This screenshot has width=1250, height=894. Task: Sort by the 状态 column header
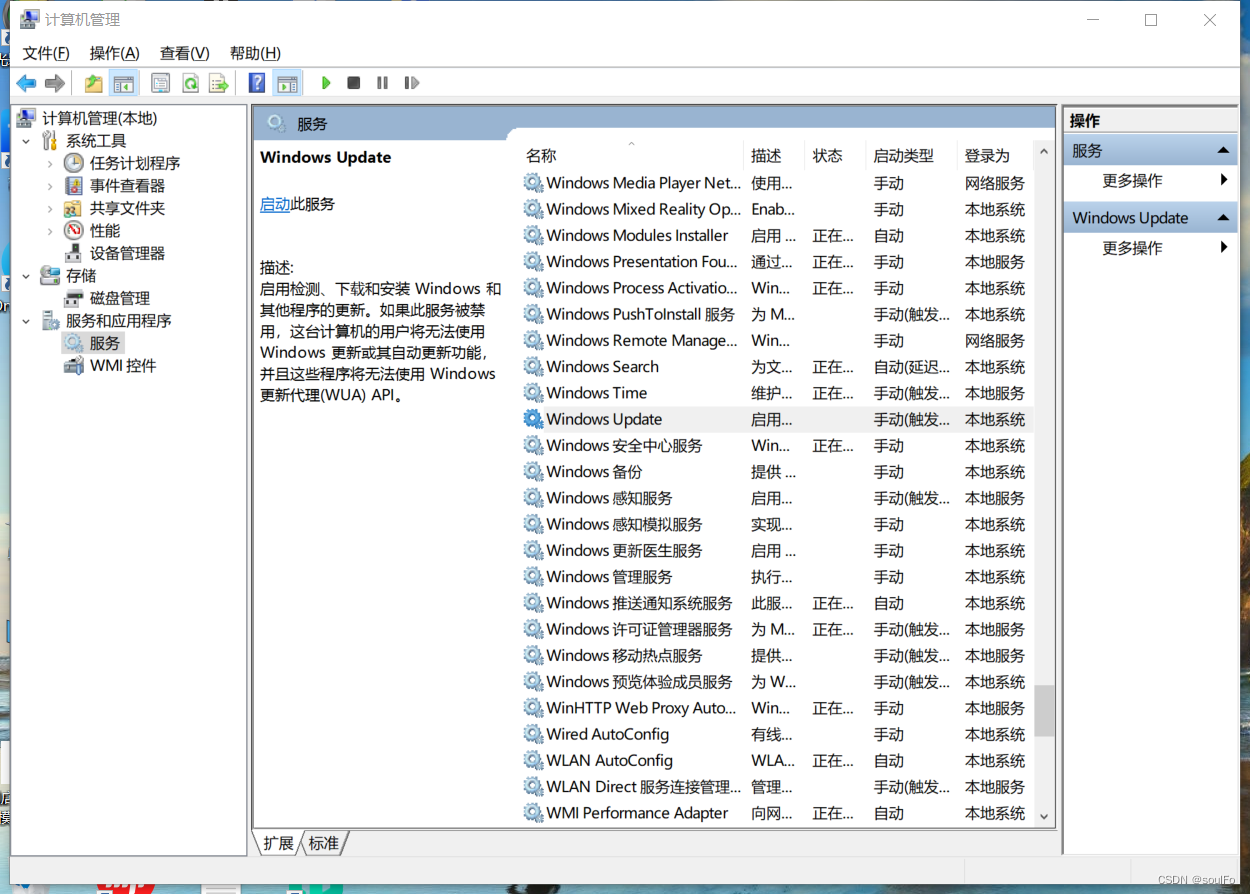coord(836,155)
